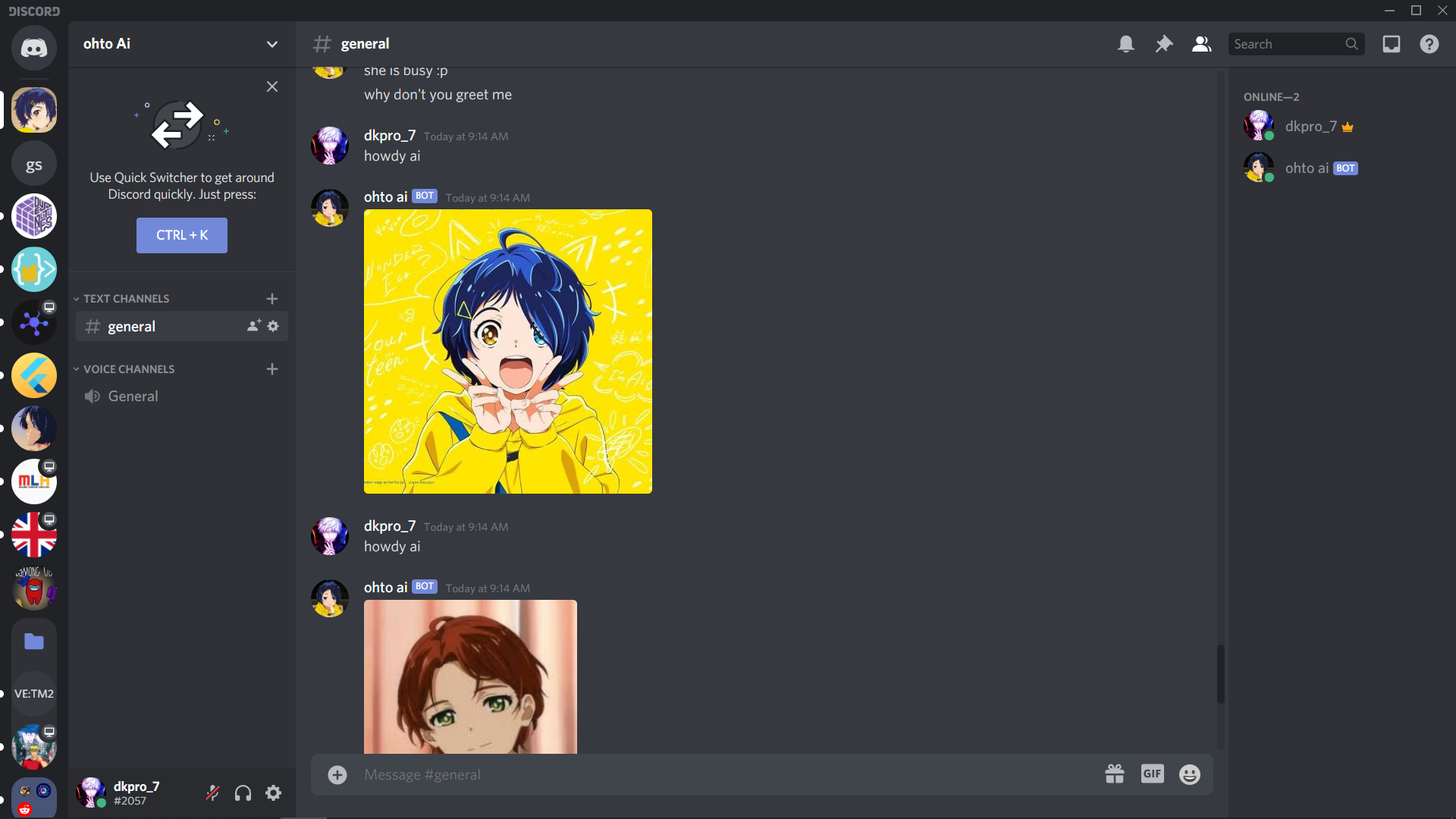Toggle deafen headphones button

241,792
